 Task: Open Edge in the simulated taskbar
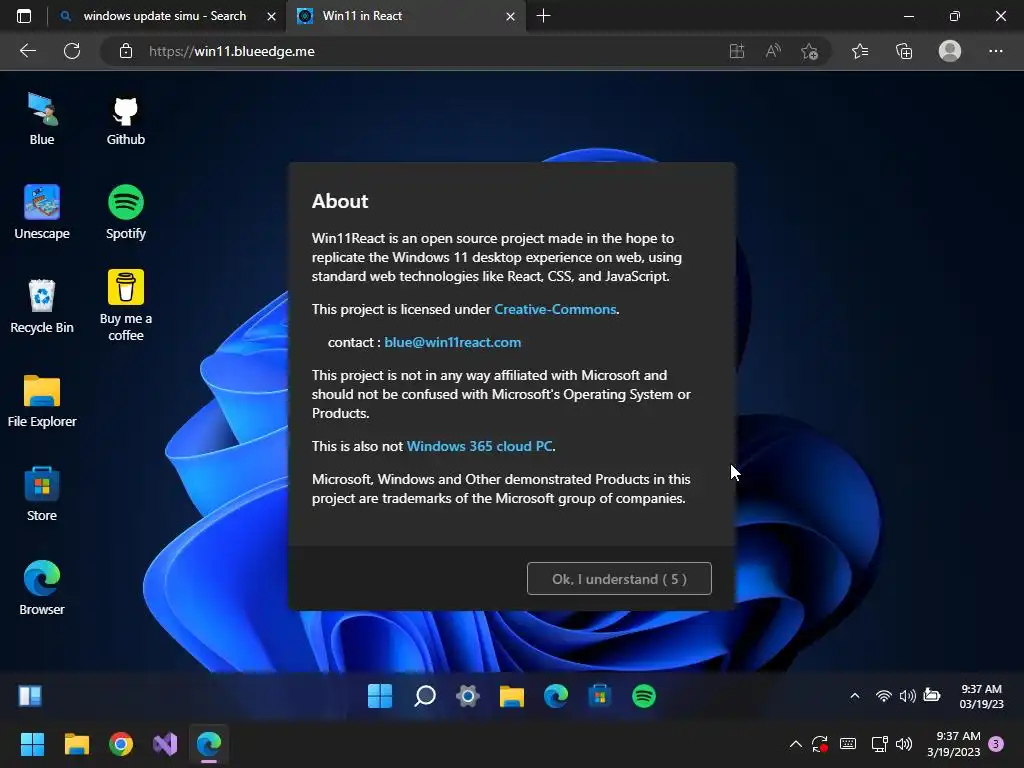coord(556,696)
